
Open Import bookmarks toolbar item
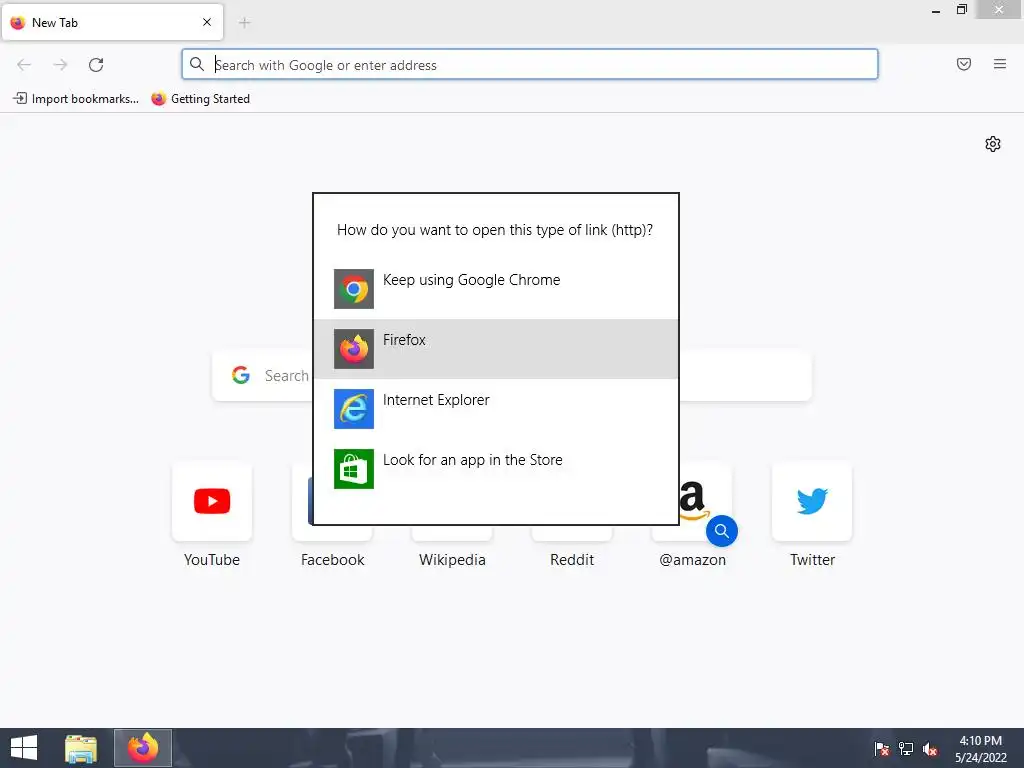(x=76, y=99)
